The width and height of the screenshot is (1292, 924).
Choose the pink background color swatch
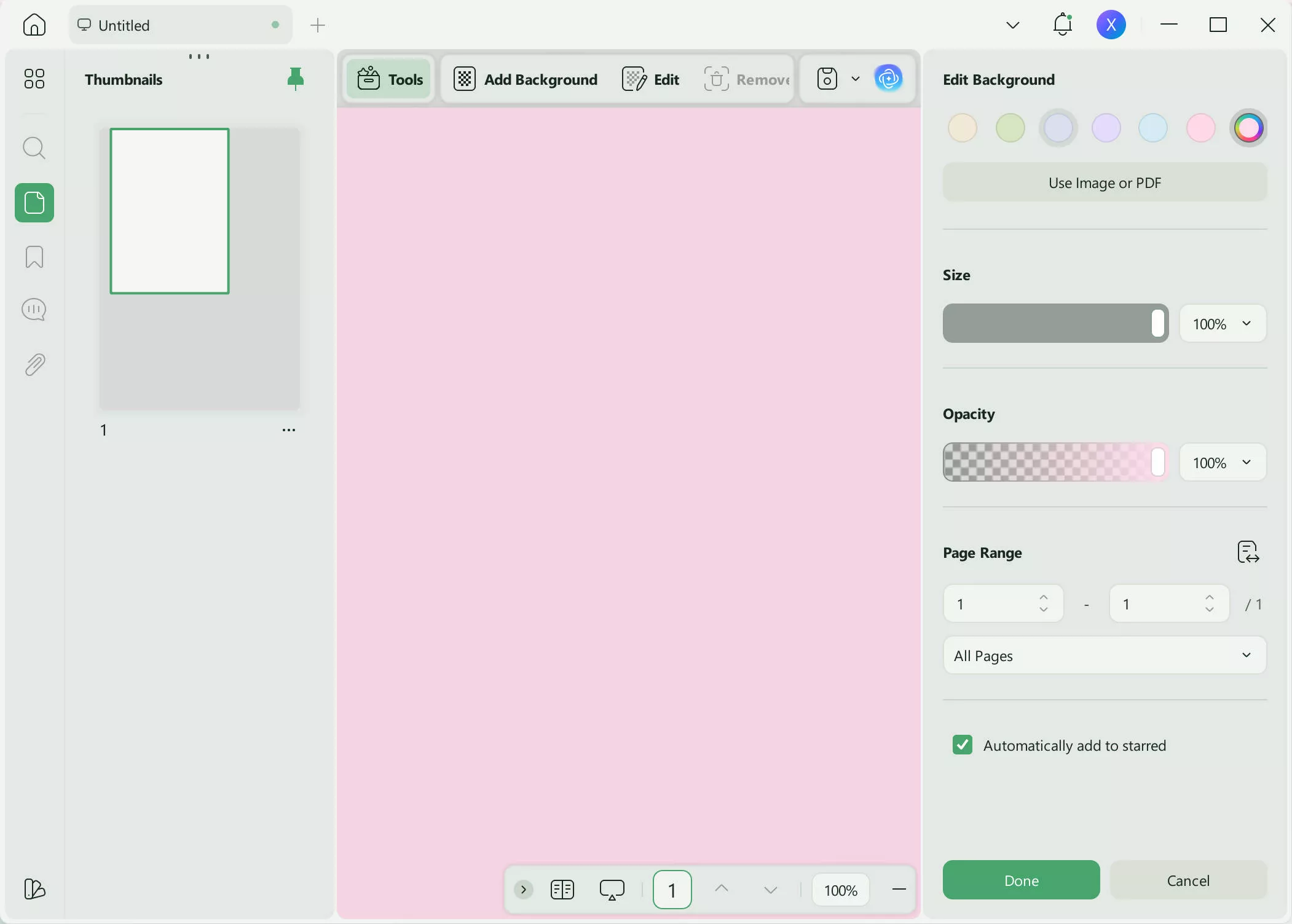[1200, 128]
